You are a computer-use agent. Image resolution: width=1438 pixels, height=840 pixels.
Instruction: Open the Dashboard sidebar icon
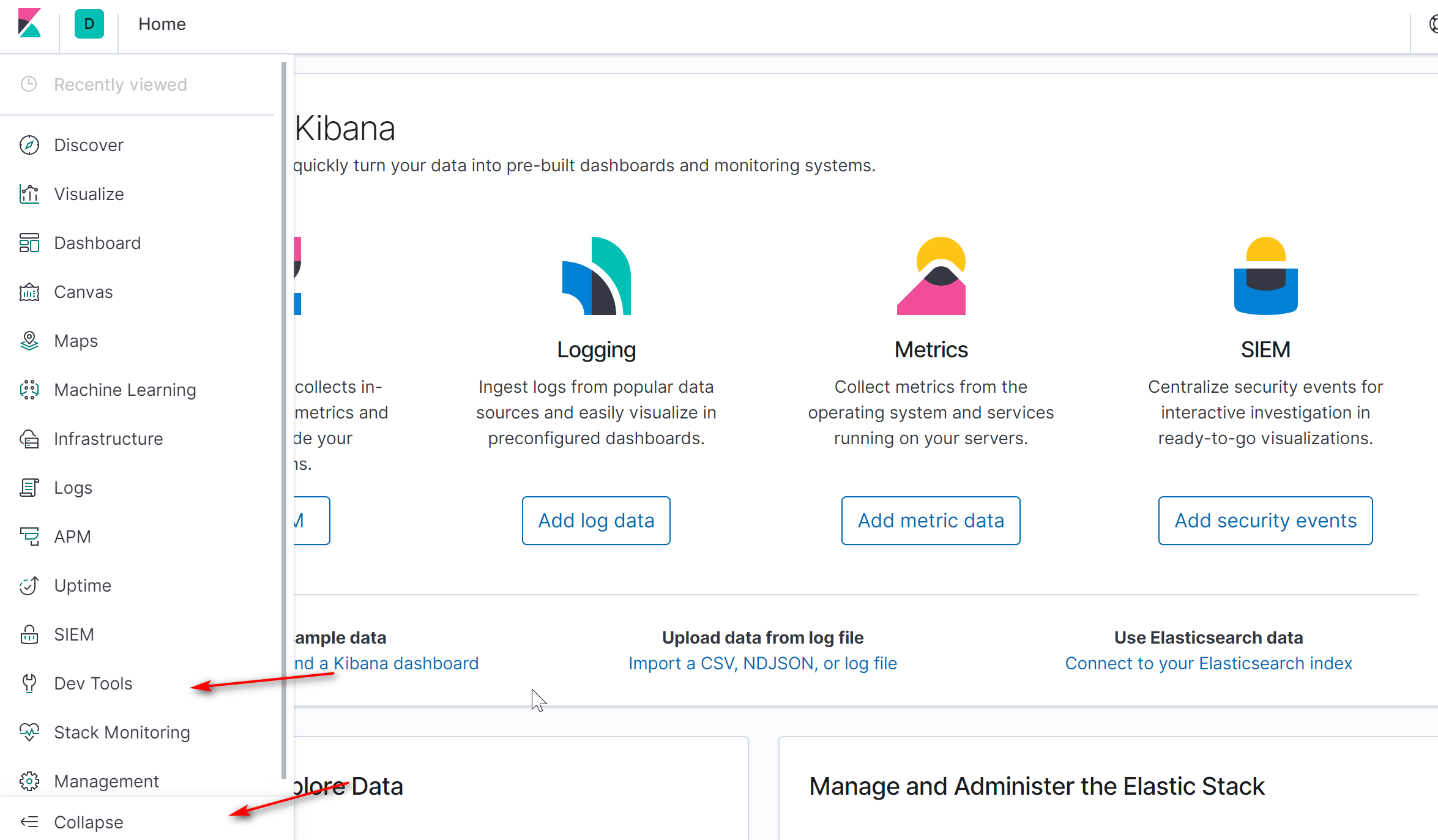pyautogui.click(x=29, y=243)
